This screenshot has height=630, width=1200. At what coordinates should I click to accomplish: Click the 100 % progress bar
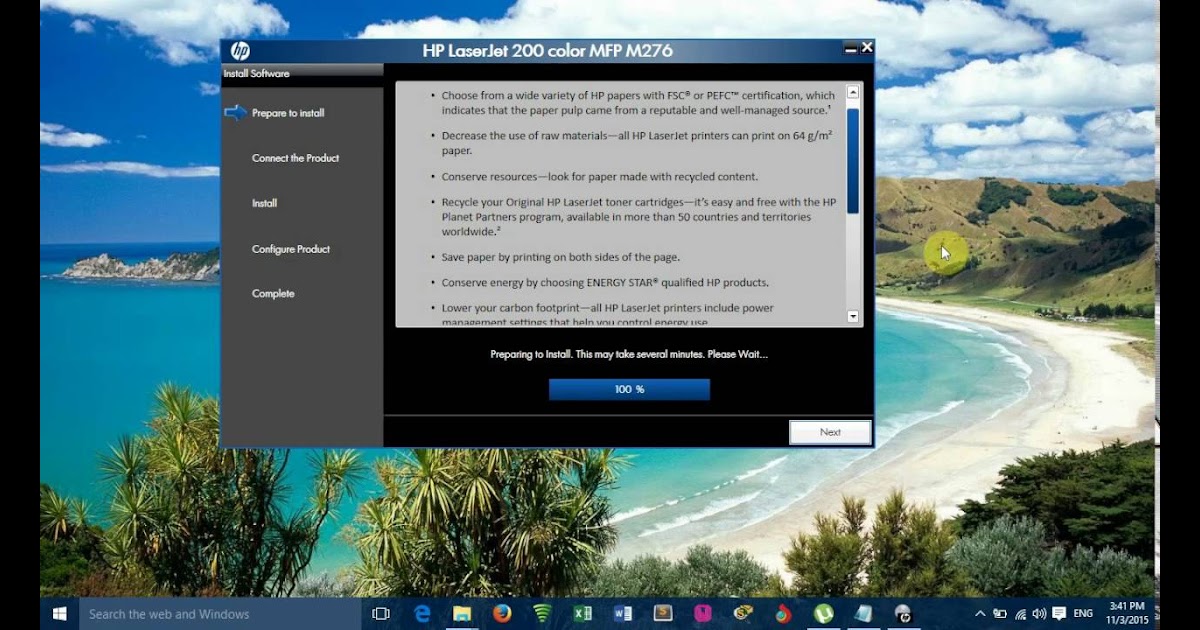point(629,389)
